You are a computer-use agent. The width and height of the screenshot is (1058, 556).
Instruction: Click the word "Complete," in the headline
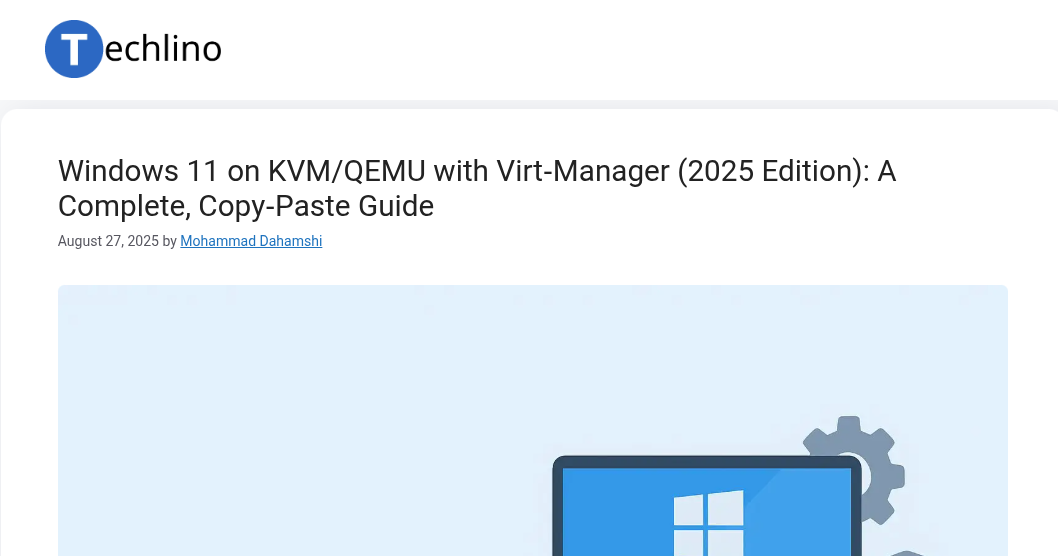tap(124, 206)
